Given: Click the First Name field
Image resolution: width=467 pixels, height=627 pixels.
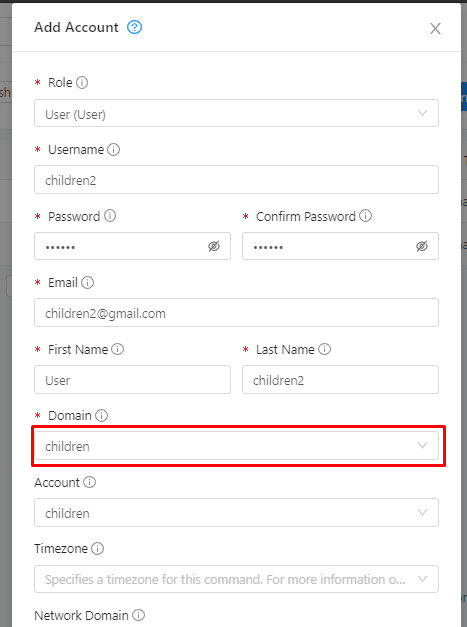Looking at the screenshot, I should 132,379.
